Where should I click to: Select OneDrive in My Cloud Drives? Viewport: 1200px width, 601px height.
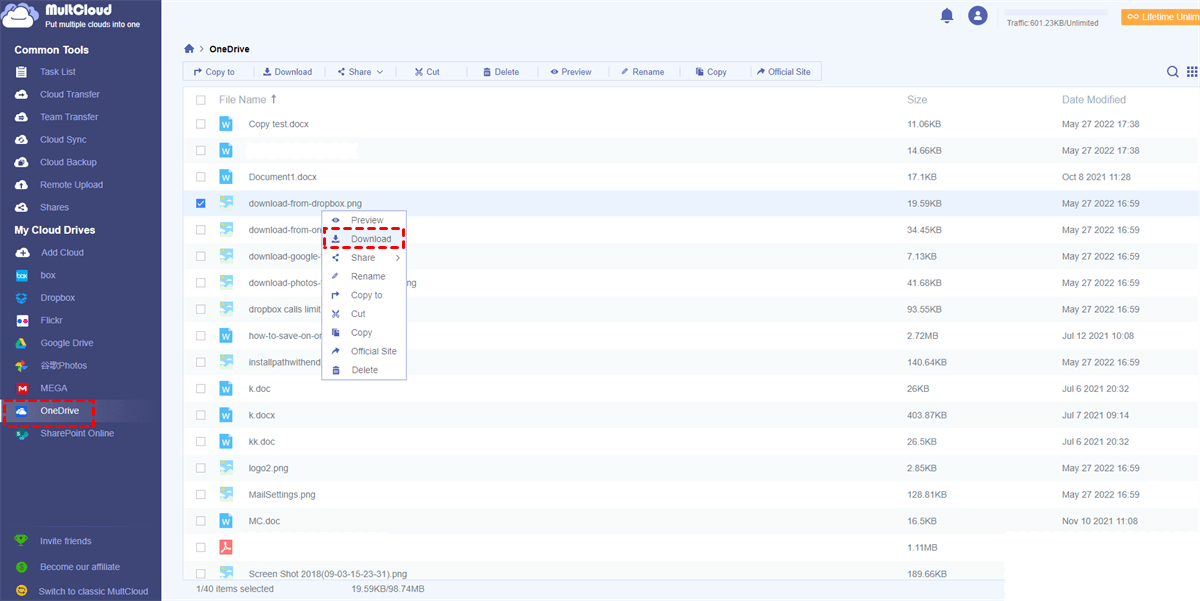59,411
